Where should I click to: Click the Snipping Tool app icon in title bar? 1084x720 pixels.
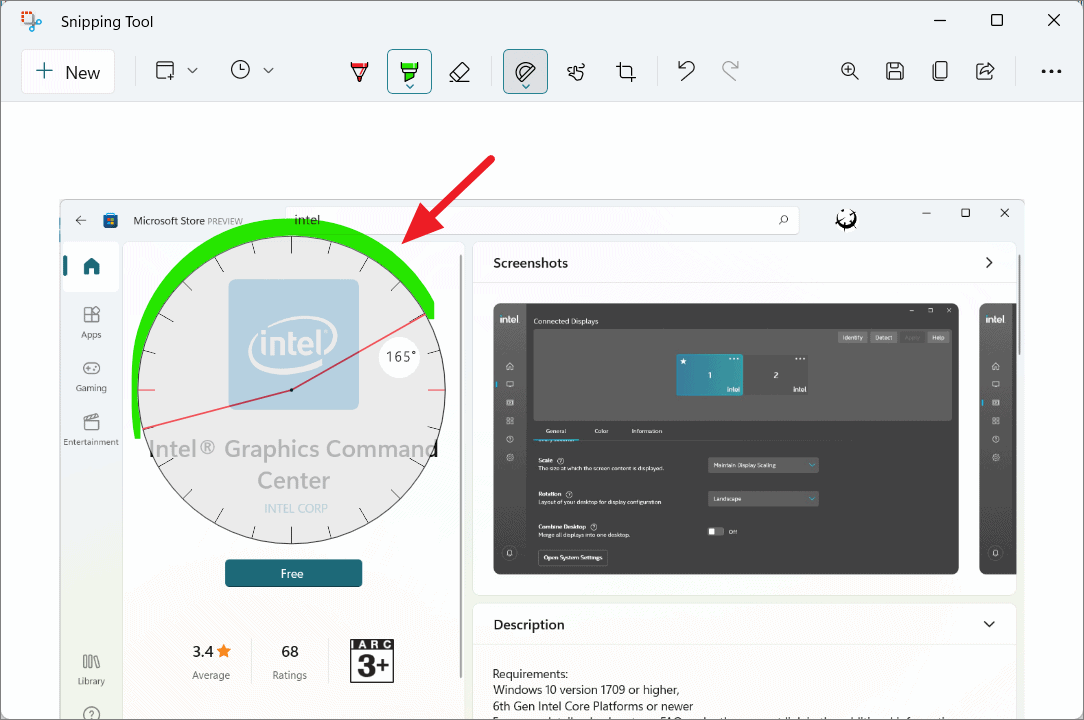coord(30,21)
